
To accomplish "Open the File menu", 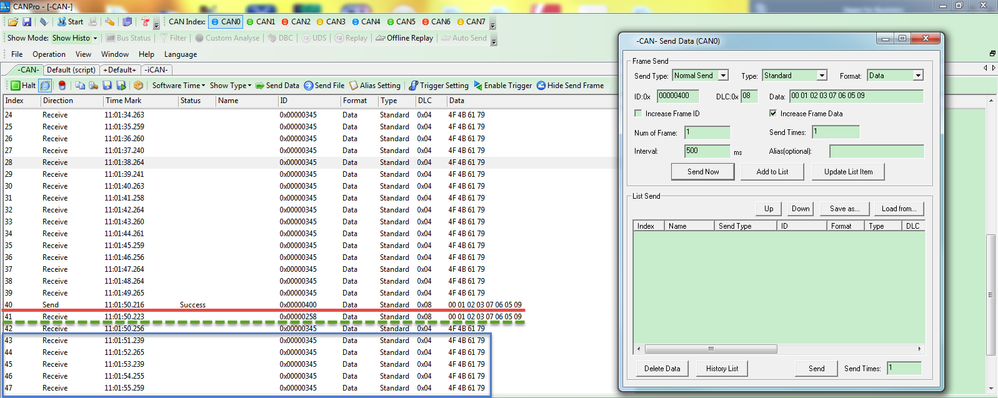I will pyautogui.click(x=17, y=55).
